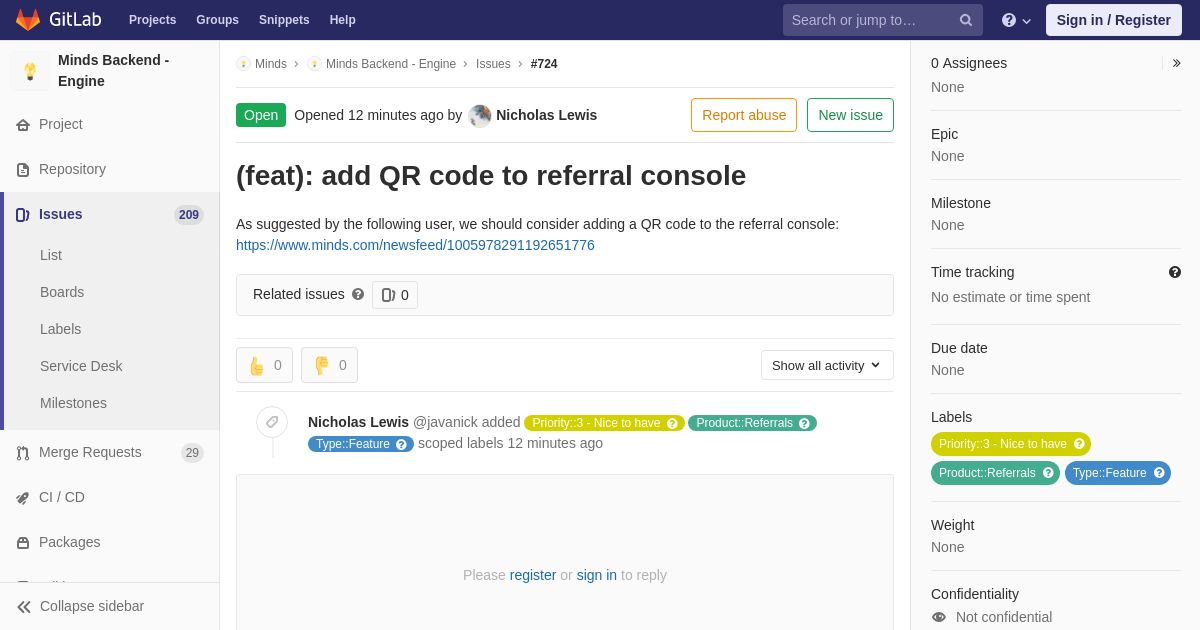The width and height of the screenshot is (1200, 630).
Task: Click the sign in link in reply box
Action: (x=596, y=575)
